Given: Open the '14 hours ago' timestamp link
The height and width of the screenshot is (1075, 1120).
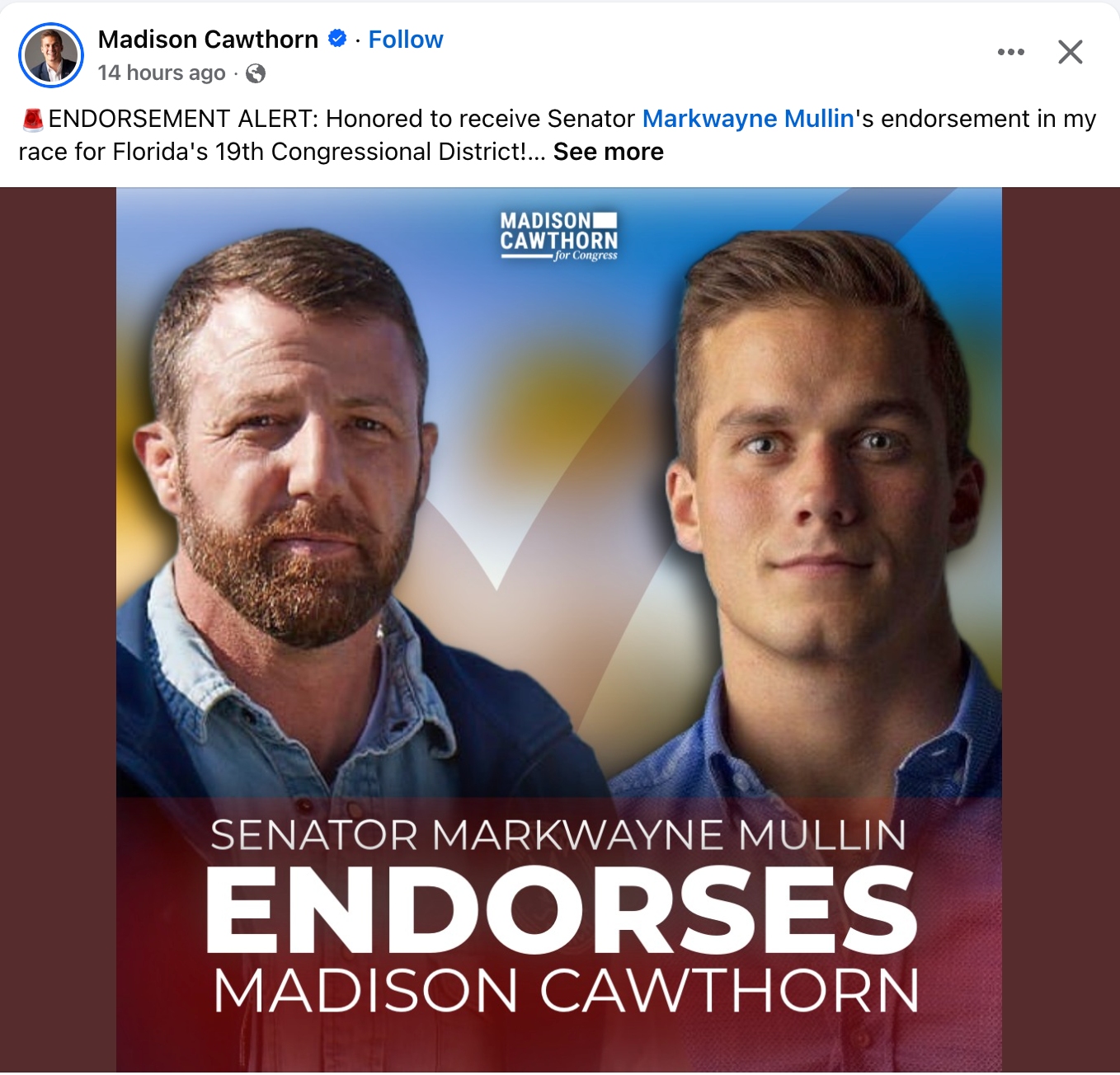Looking at the screenshot, I should [x=162, y=73].
